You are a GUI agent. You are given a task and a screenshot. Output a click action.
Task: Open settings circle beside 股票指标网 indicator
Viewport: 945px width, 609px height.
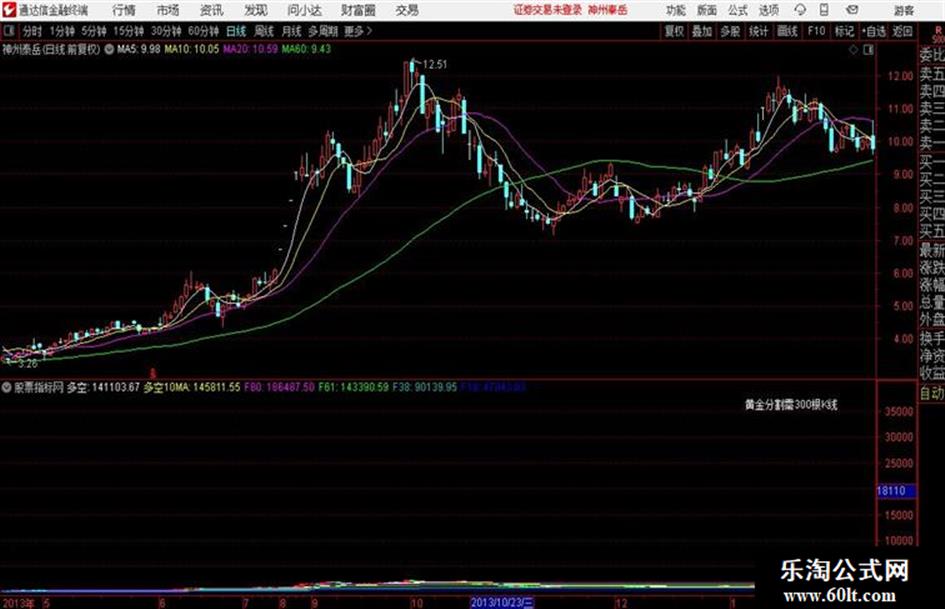pos(7,388)
